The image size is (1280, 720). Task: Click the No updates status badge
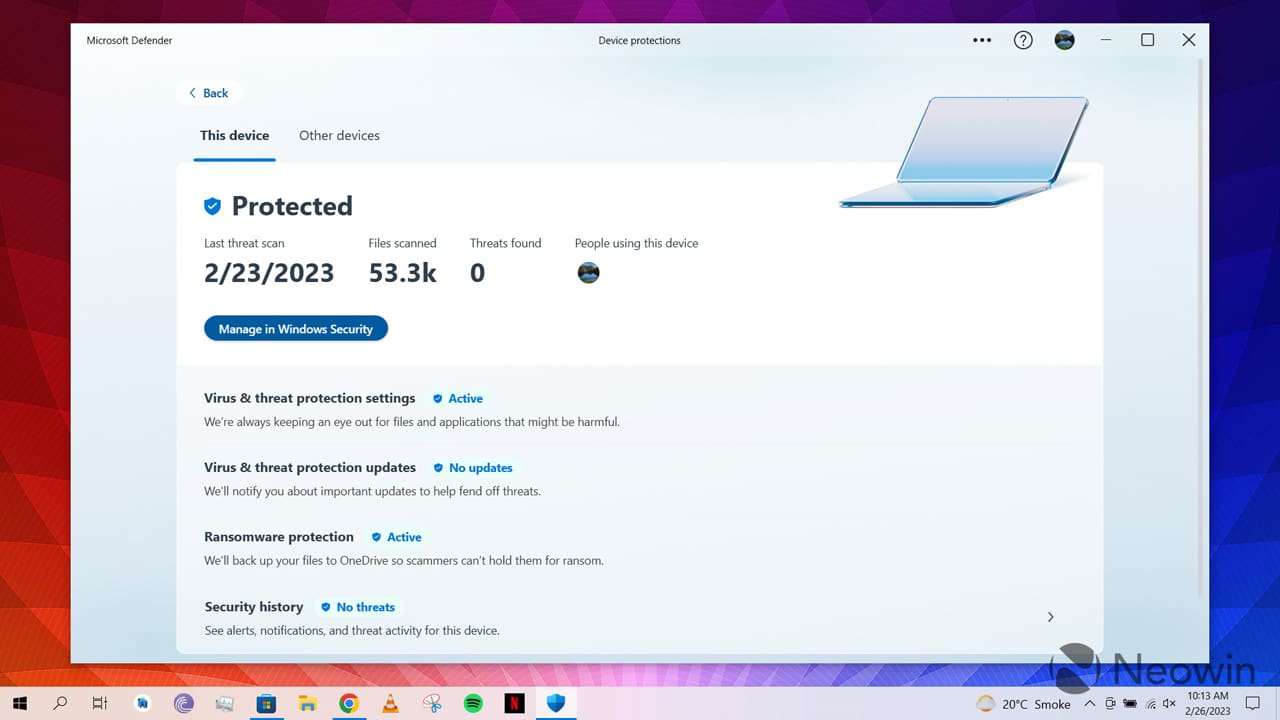point(473,468)
